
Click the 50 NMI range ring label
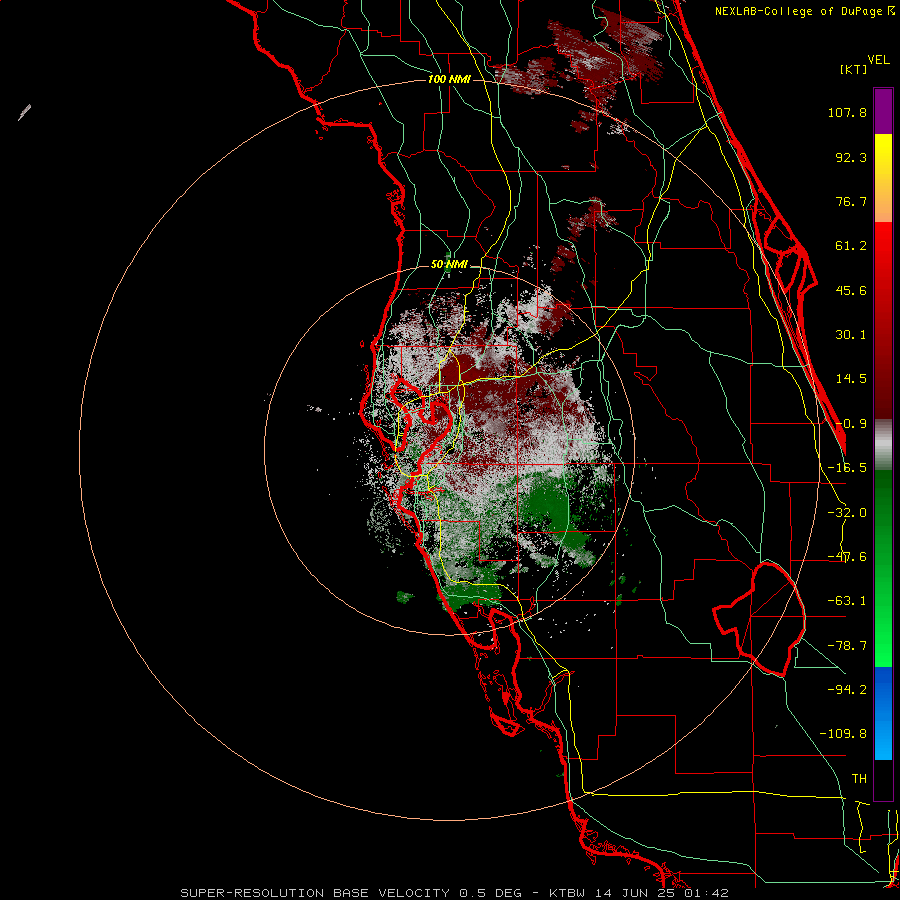pyautogui.click(x=449, y=265)
